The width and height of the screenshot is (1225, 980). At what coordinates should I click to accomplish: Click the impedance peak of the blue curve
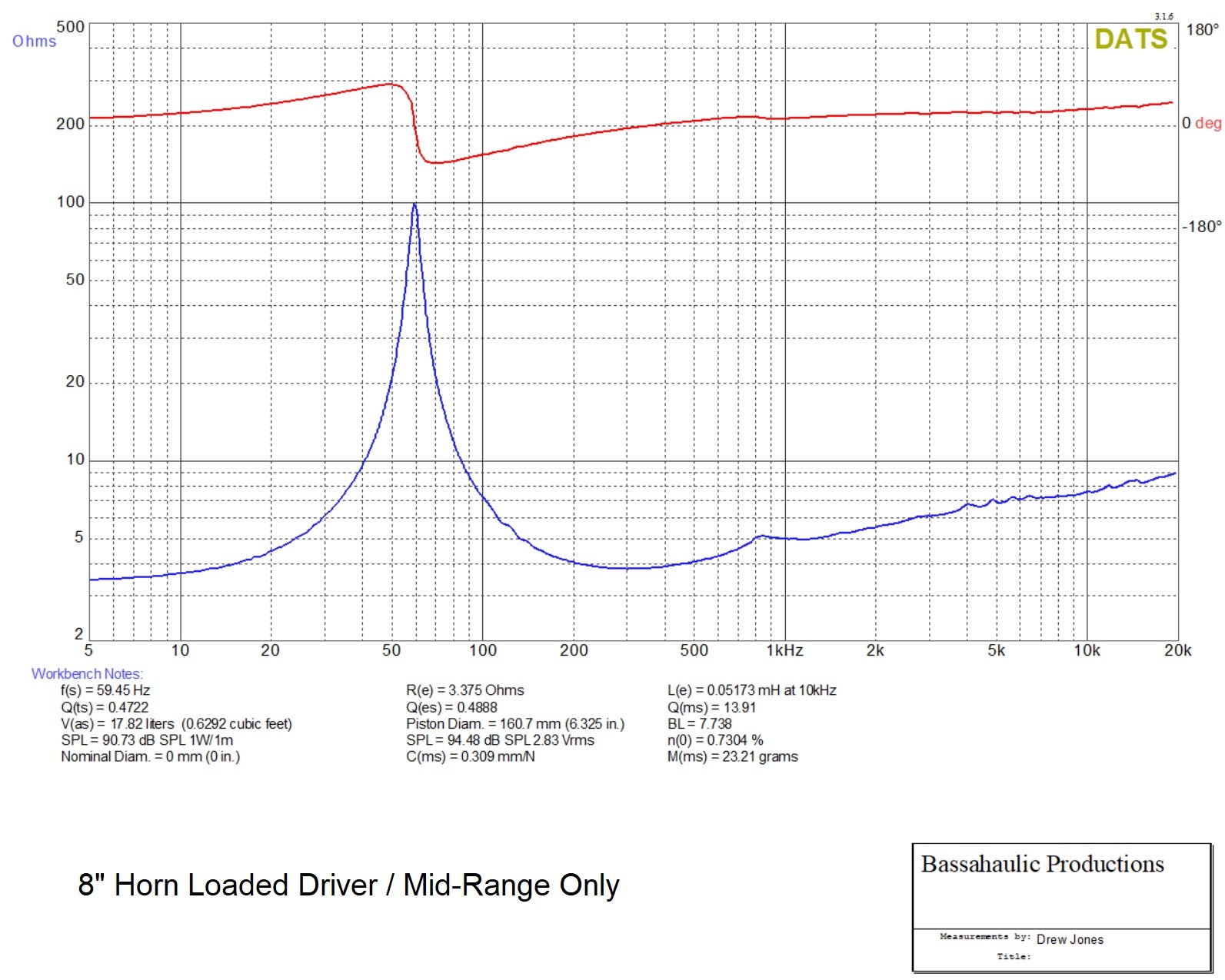pyautogui.click(x=414, y=205)
